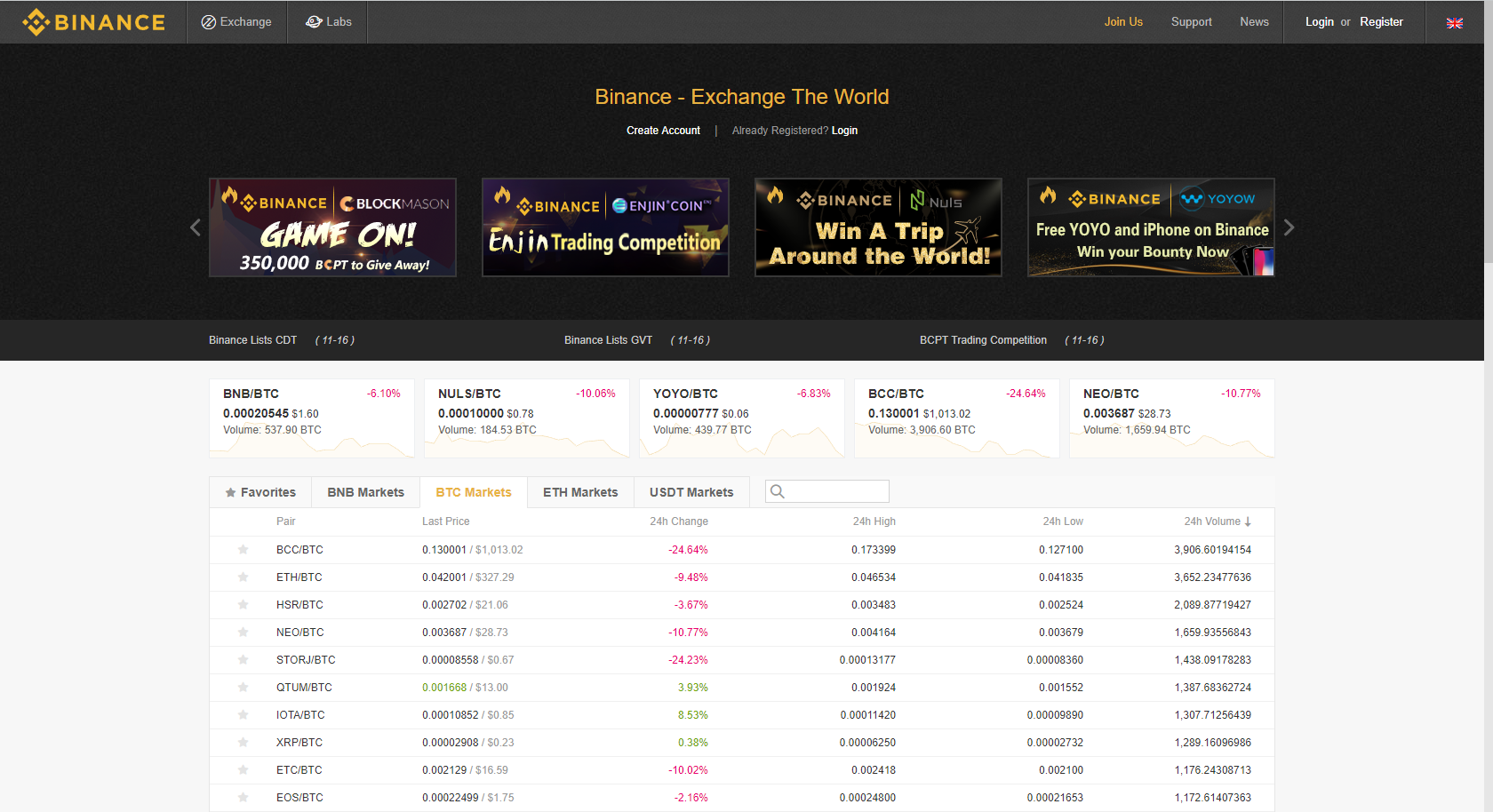The width and height of the screenshot is (1493, 812).
Task: Select the IOTA/BTC pair row text
Action: (x=300, y=715)
